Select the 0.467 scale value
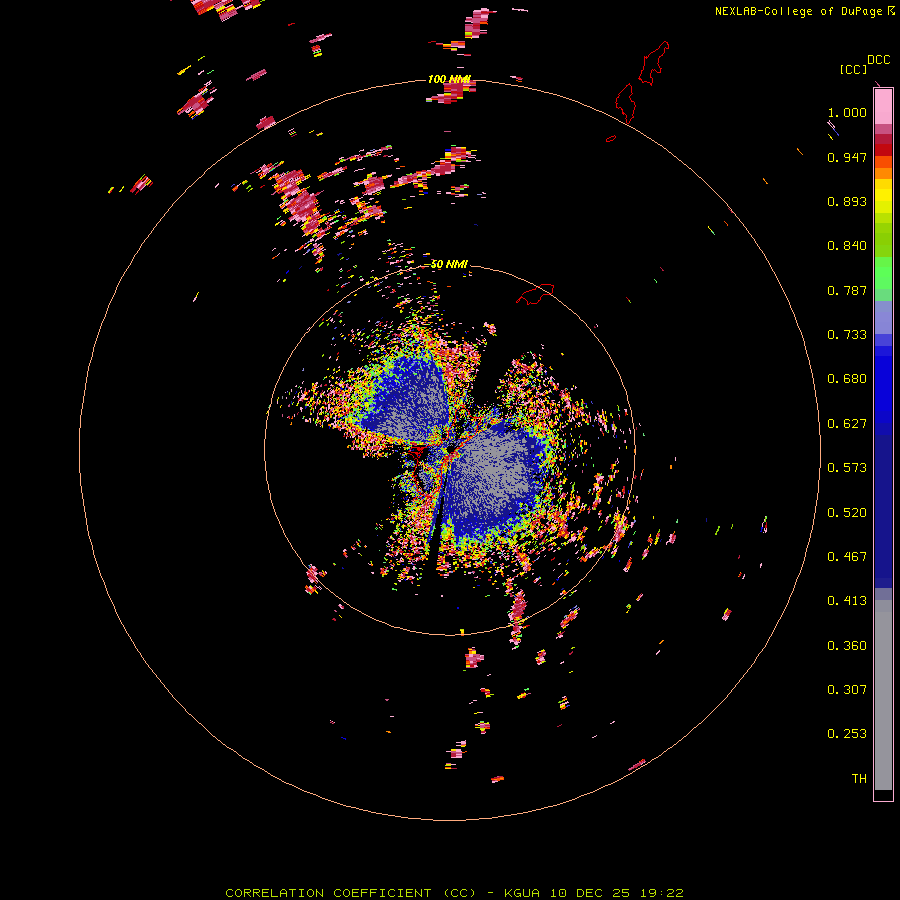This screenshot has width=900, height=900. pos(847,557)
